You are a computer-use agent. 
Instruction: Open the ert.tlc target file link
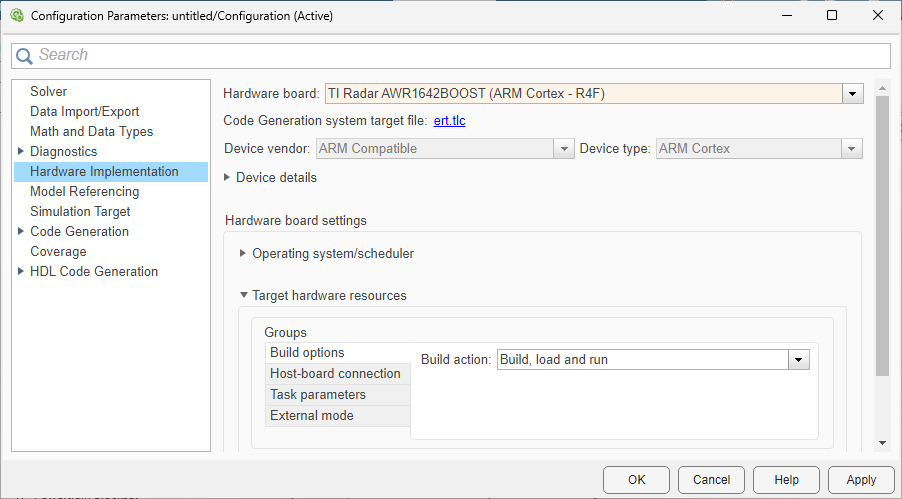click(x=449, y=121)
